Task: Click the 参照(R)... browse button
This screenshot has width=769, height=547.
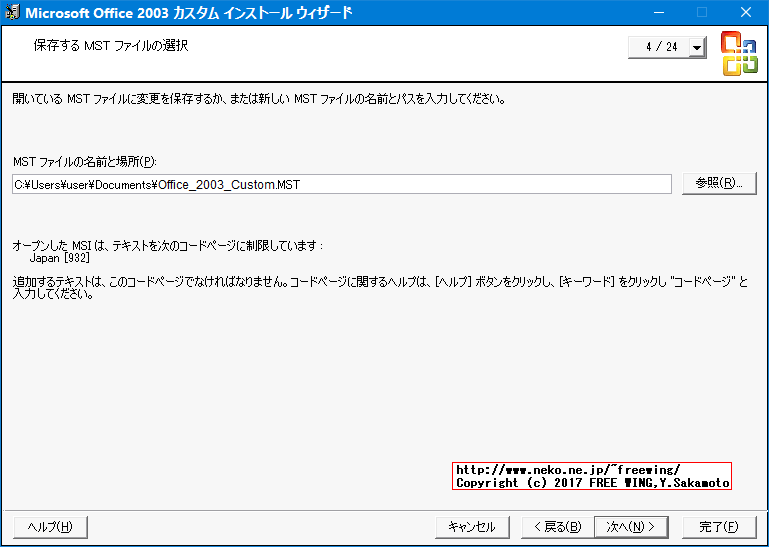Action: 719,183
